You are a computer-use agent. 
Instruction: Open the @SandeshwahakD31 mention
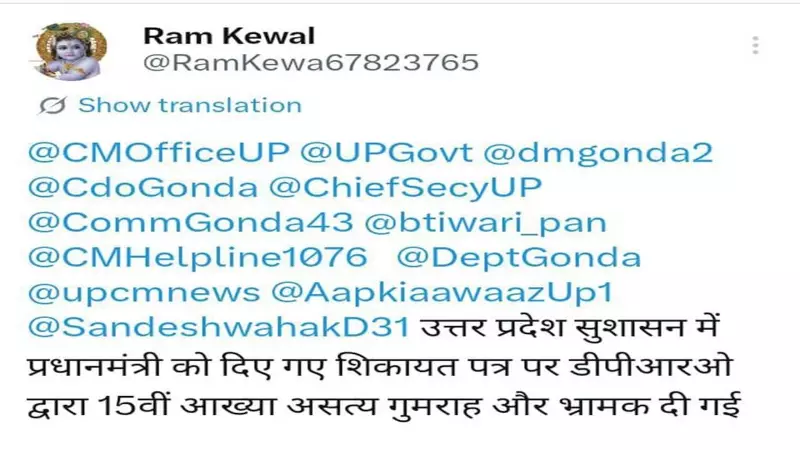click(x=218, y=328)
